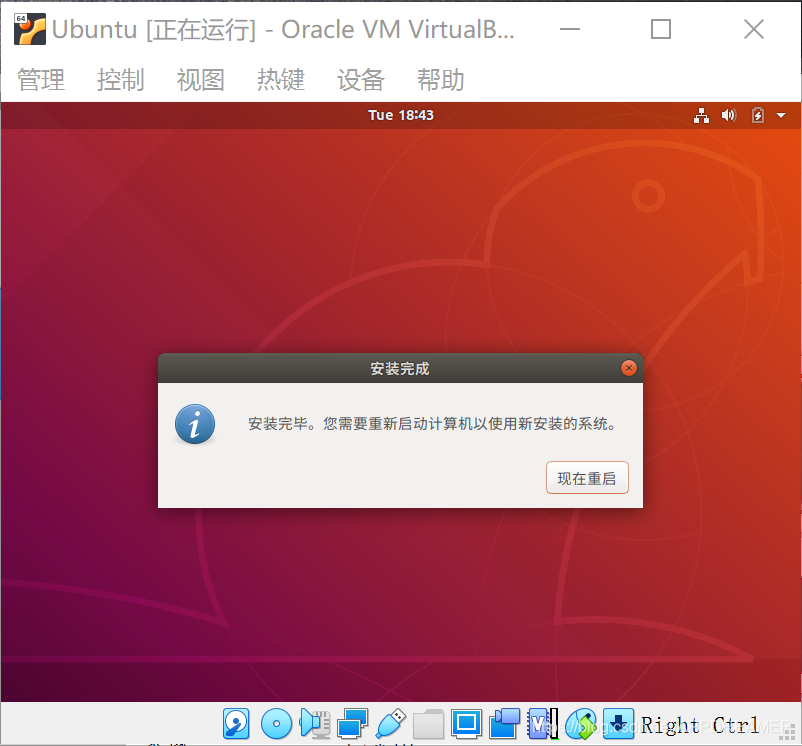The image size is (802, 746).
Task: Click the hard disk activity status icon
Action: [x=236, y=724]
